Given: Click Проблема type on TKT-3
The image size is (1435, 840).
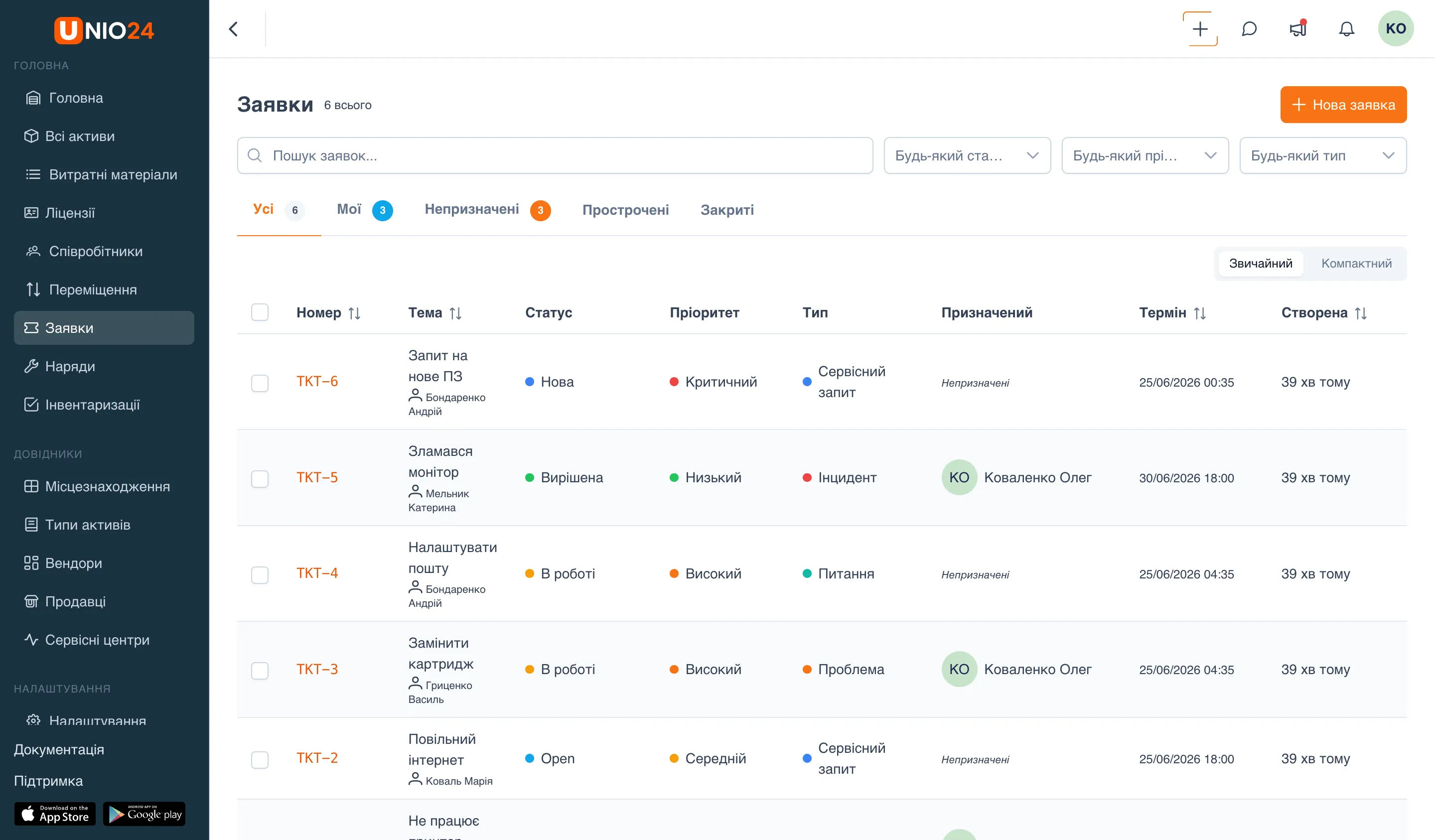Looking at the screenshot, I should 844,669.
